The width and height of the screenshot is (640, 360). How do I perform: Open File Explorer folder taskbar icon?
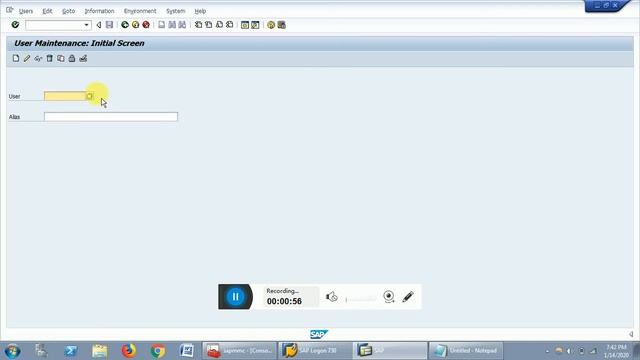coord(100,351)
